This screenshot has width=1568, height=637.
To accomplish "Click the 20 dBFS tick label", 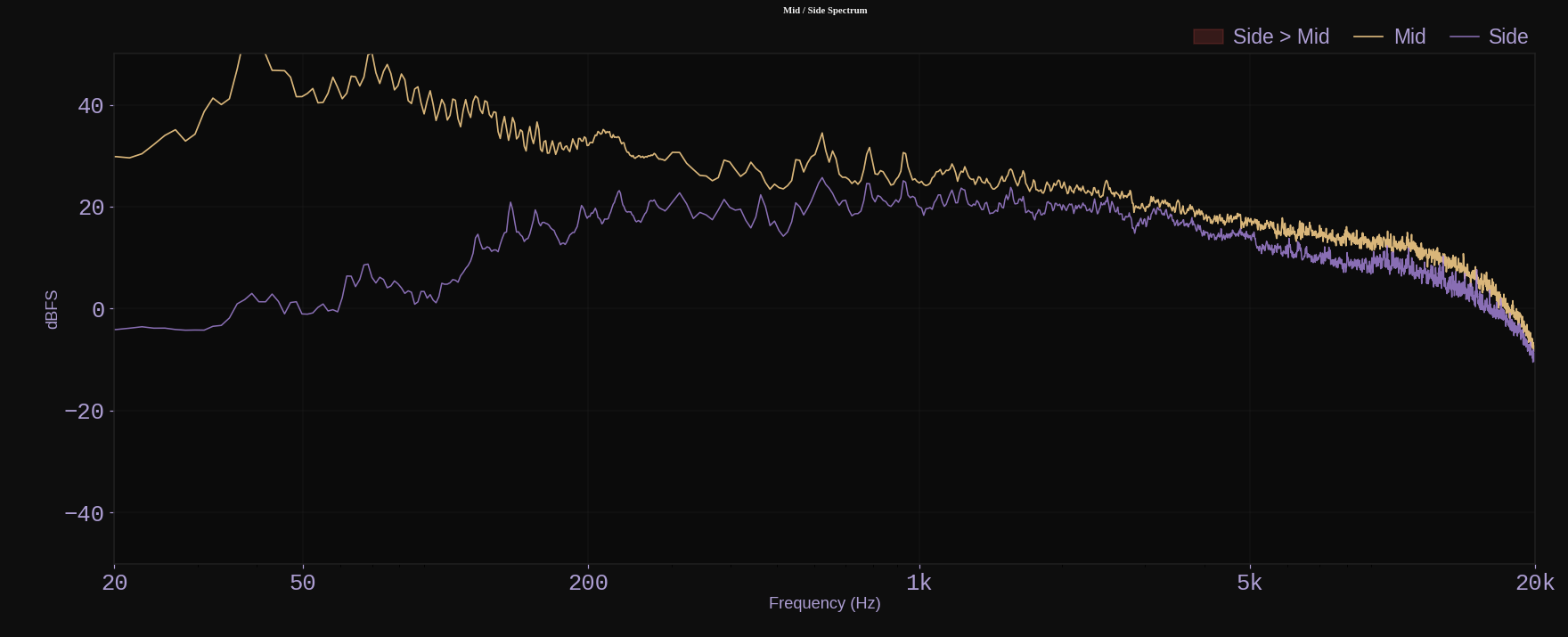I will pos(91,208).
